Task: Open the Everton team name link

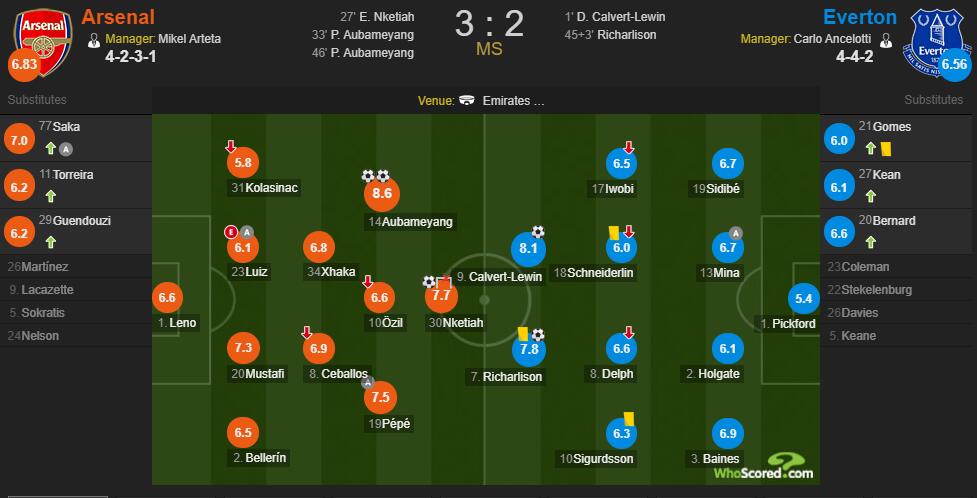Action: (x=860, y=17)
